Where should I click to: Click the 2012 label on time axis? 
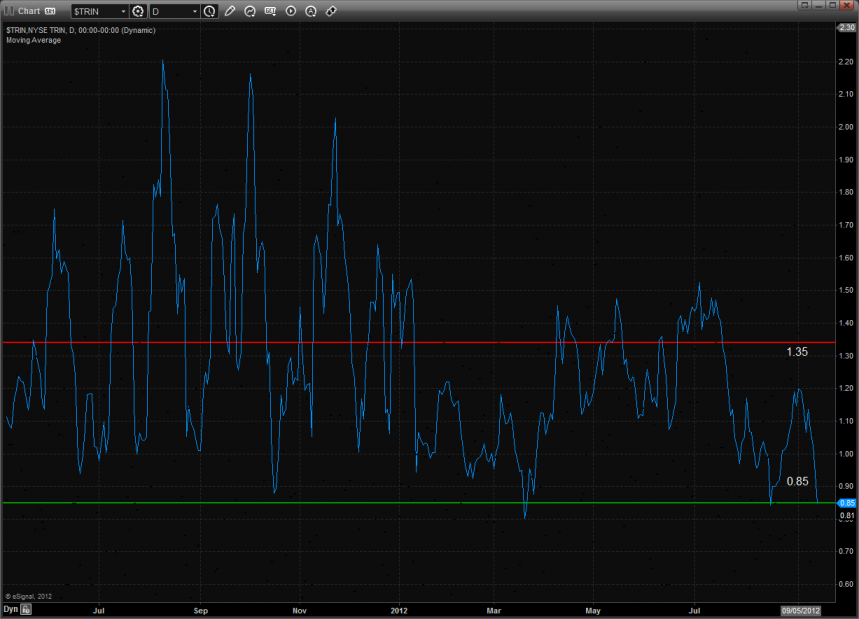[399, 610]
